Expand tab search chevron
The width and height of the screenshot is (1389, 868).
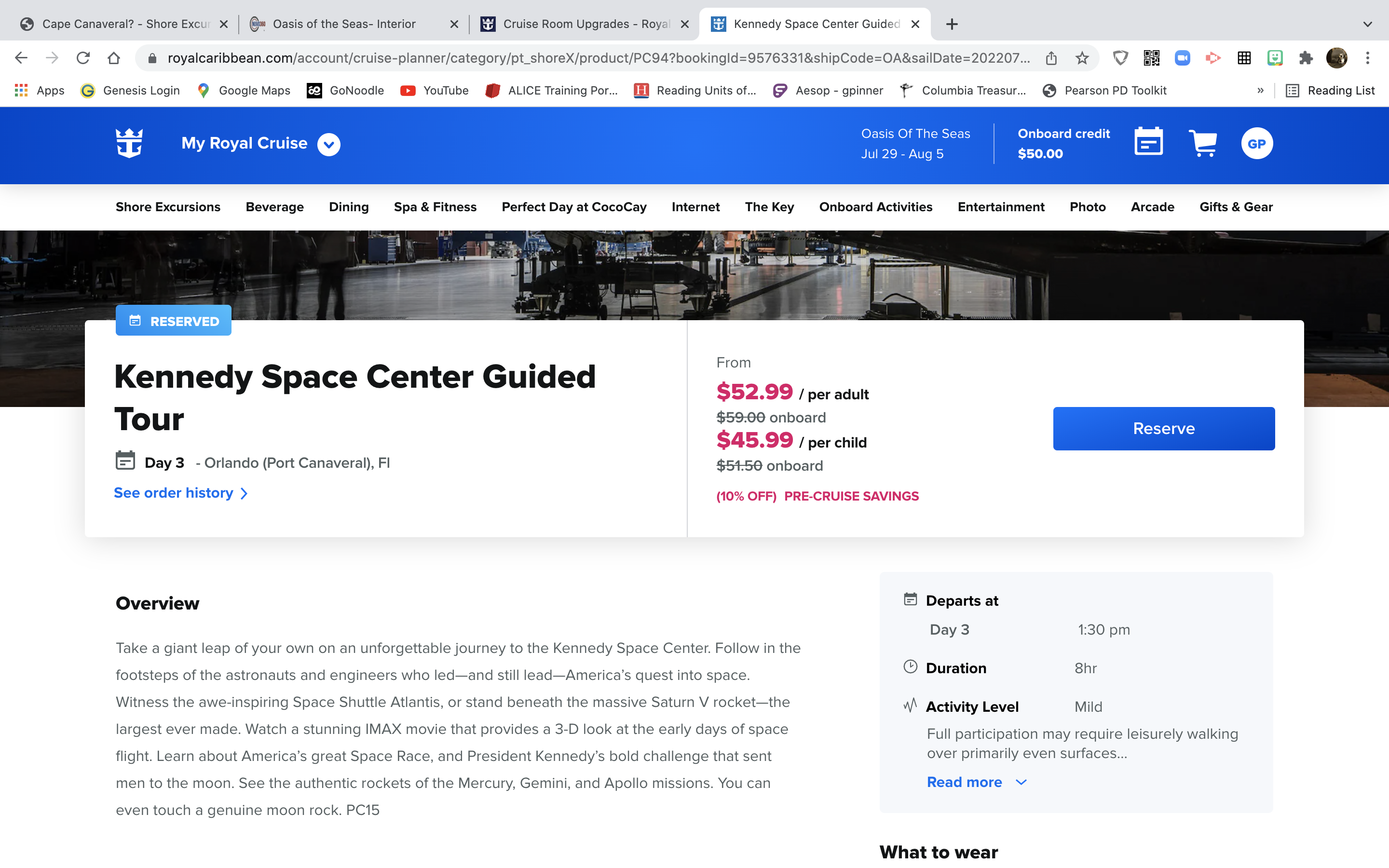click(x=1368, y=24)
